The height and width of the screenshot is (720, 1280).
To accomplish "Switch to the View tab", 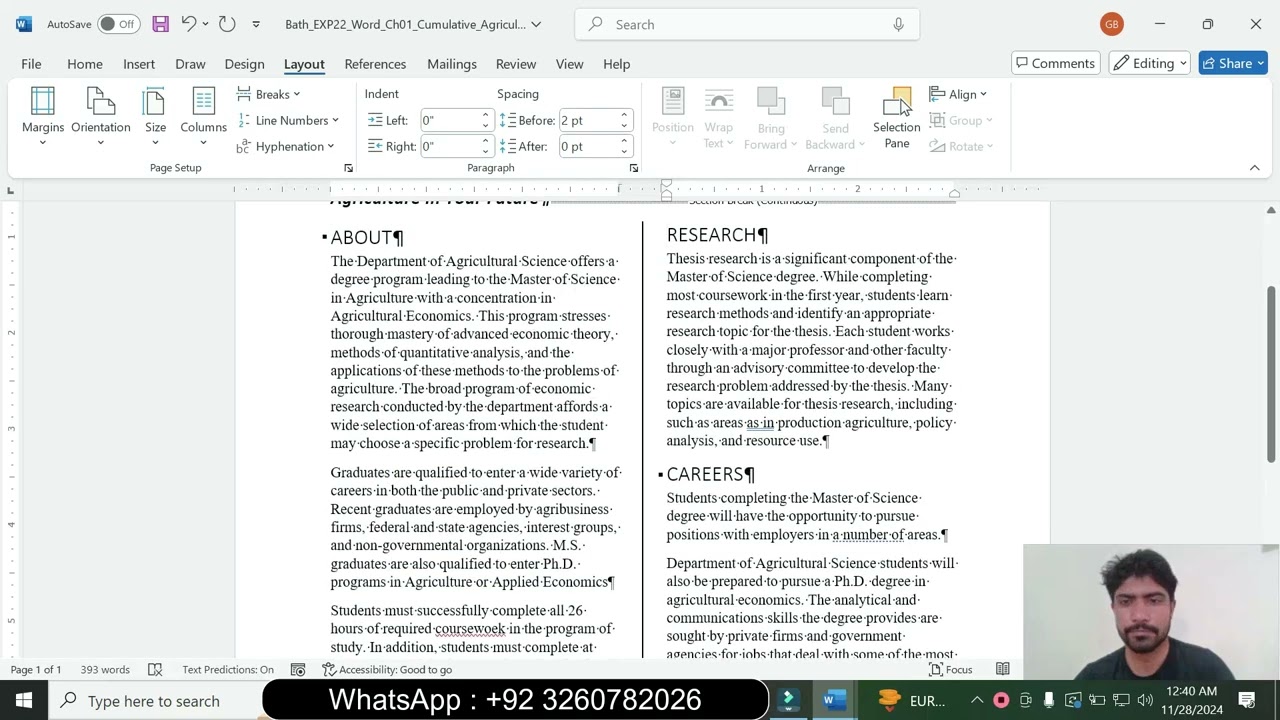I will click(x=569, y=64).
